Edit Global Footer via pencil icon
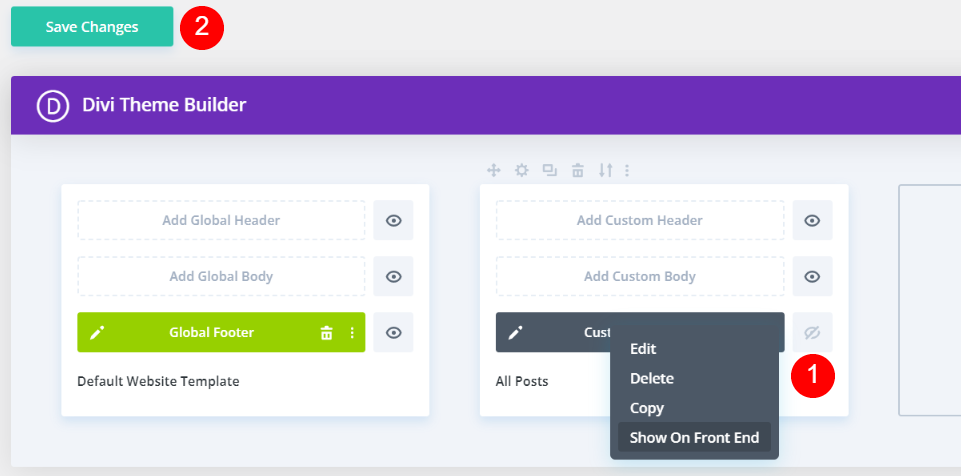This screenshot has height=476, width=961. pos(97,333)
